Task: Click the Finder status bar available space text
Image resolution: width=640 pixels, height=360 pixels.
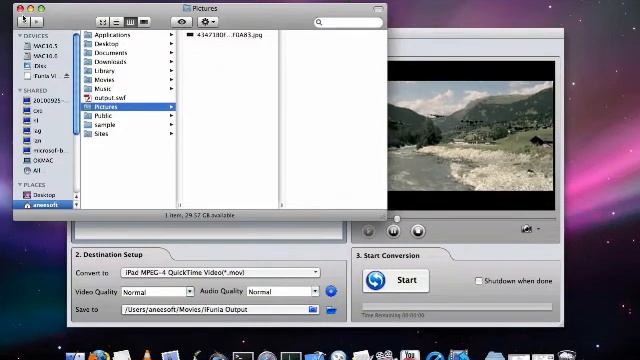Action: [200, 215]
